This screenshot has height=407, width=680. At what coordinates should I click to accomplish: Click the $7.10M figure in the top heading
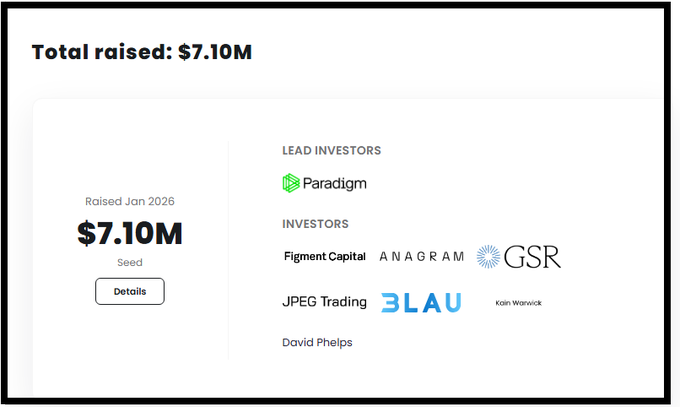point(215,52)
